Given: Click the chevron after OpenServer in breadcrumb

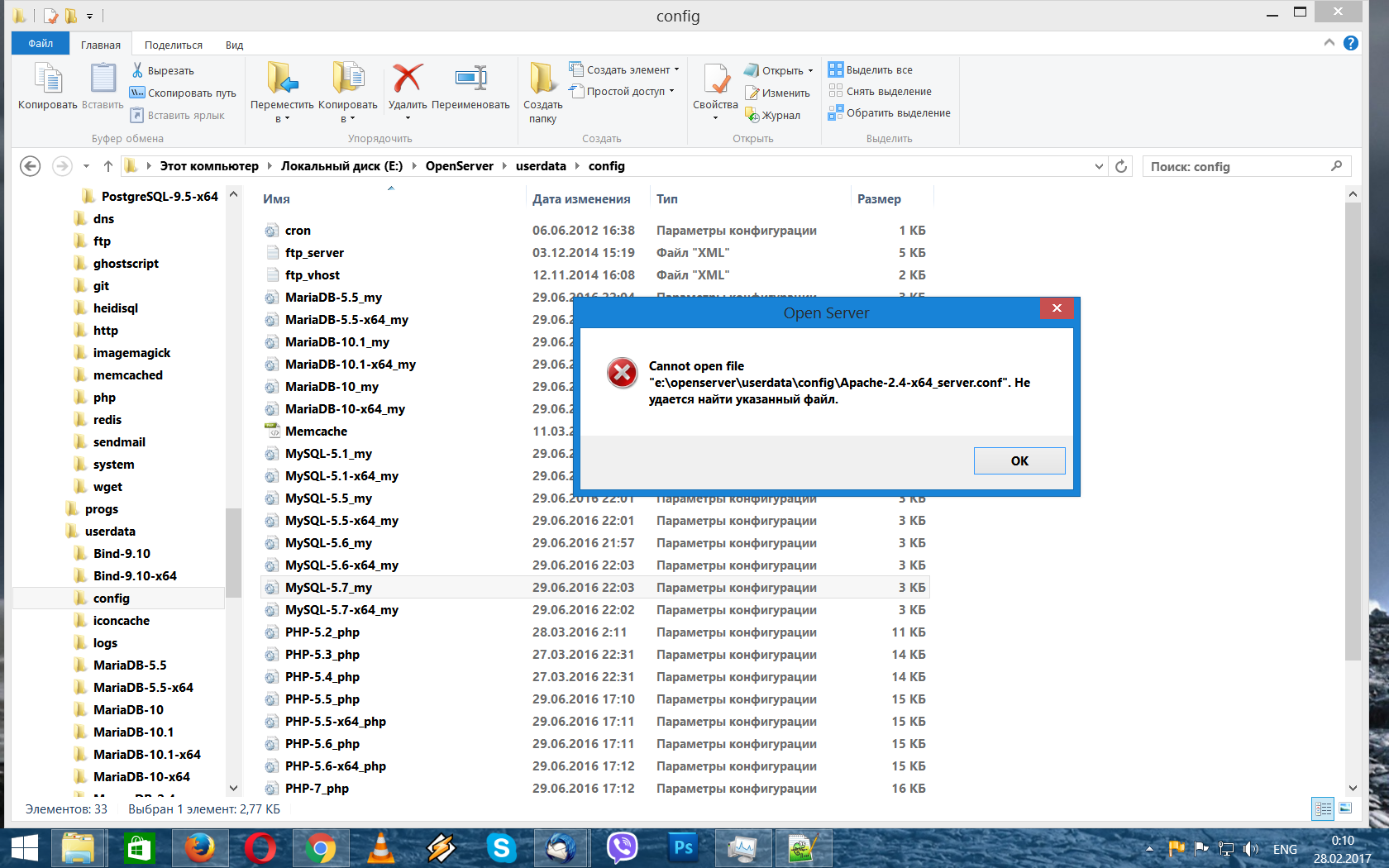Looking at the screenshot, I should pos(504,166).
